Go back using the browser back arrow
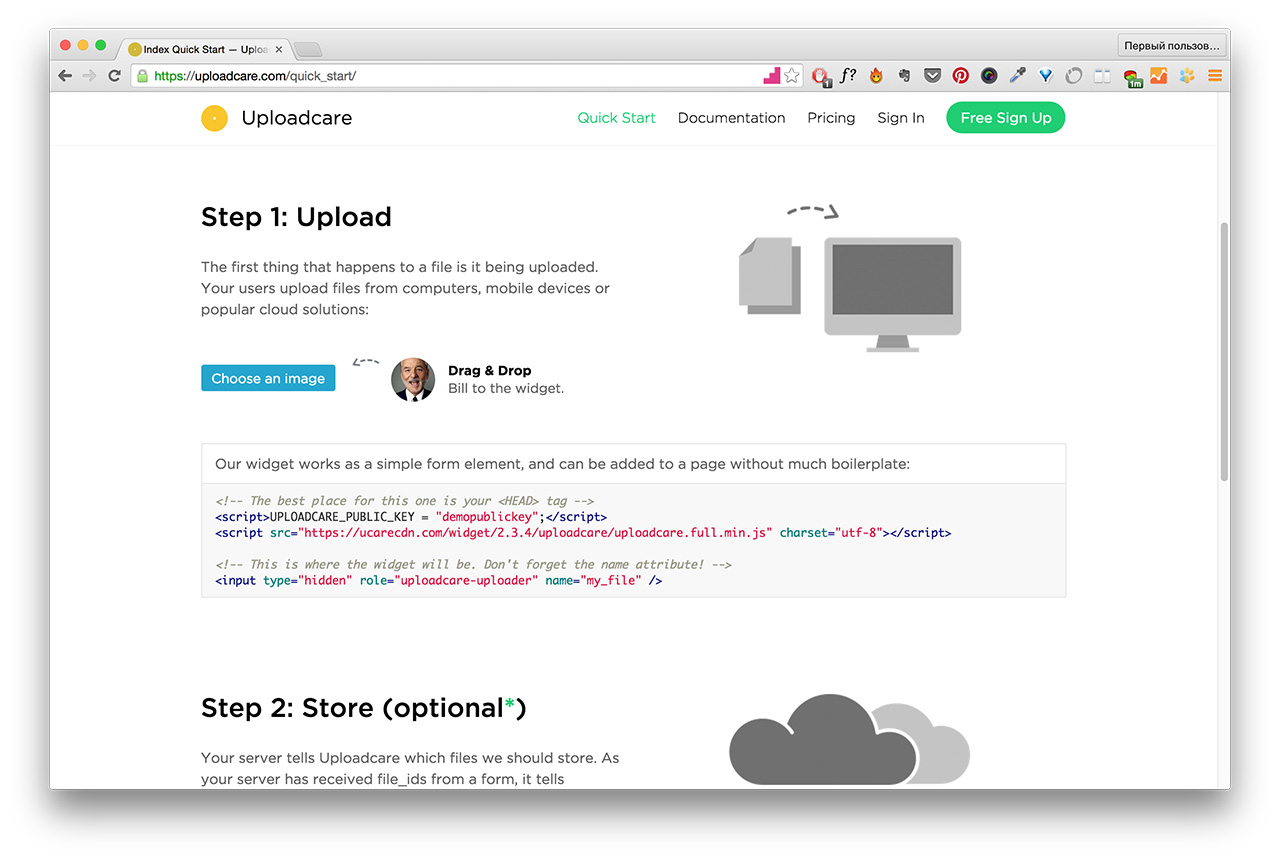The width and height of the screenshot is (1280, 860). coord(65,75)
